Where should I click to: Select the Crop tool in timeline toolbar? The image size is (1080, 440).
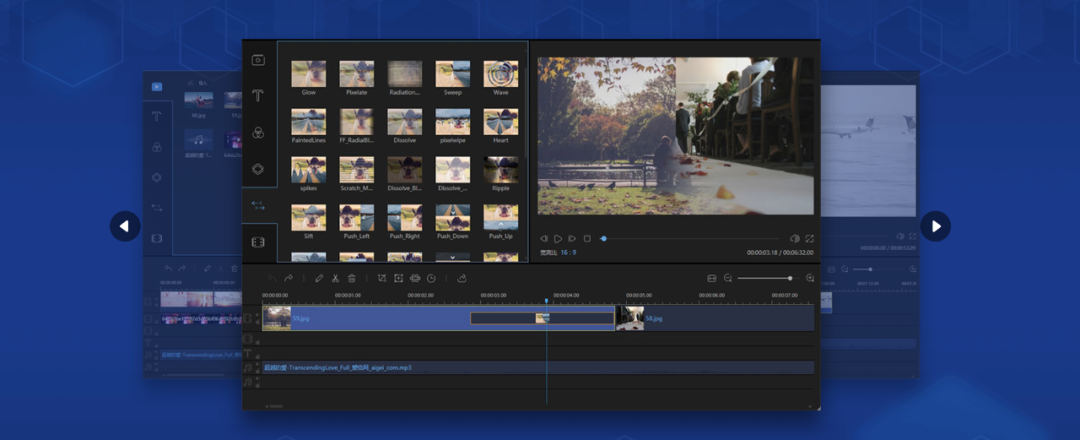(x=382, y=278)
